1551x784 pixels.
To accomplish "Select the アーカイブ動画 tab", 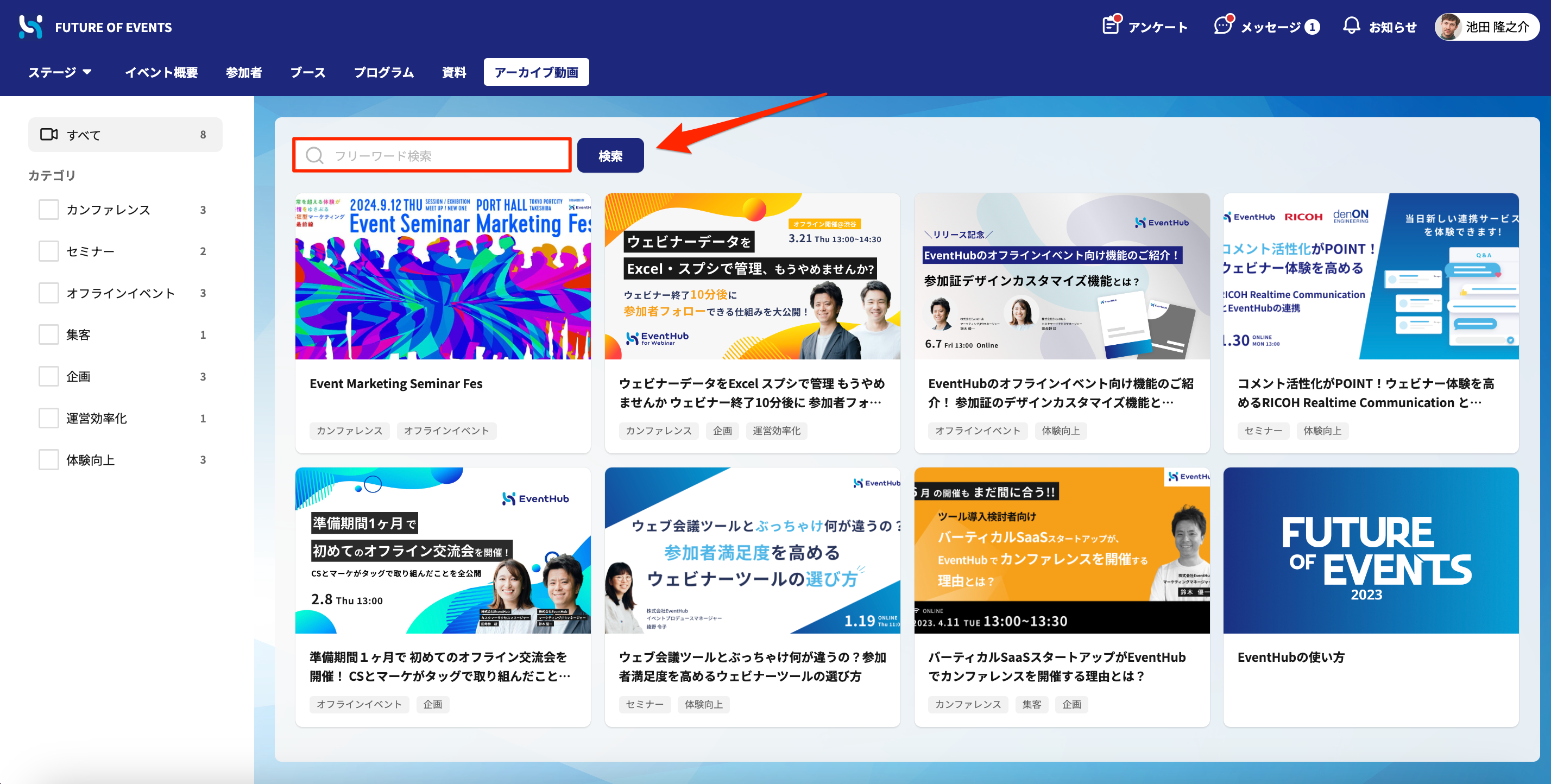I will (x=537, y=72).
